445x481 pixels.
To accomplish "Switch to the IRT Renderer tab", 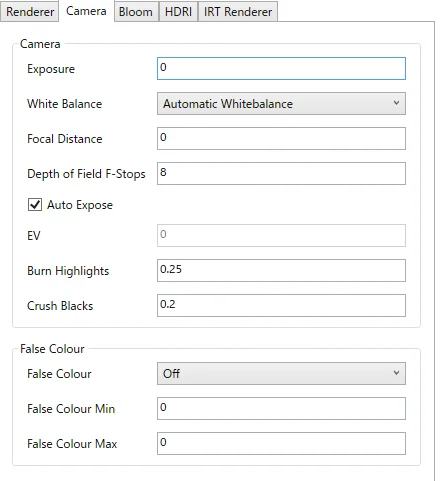I will pyautogui.click(x=238, y=12).
